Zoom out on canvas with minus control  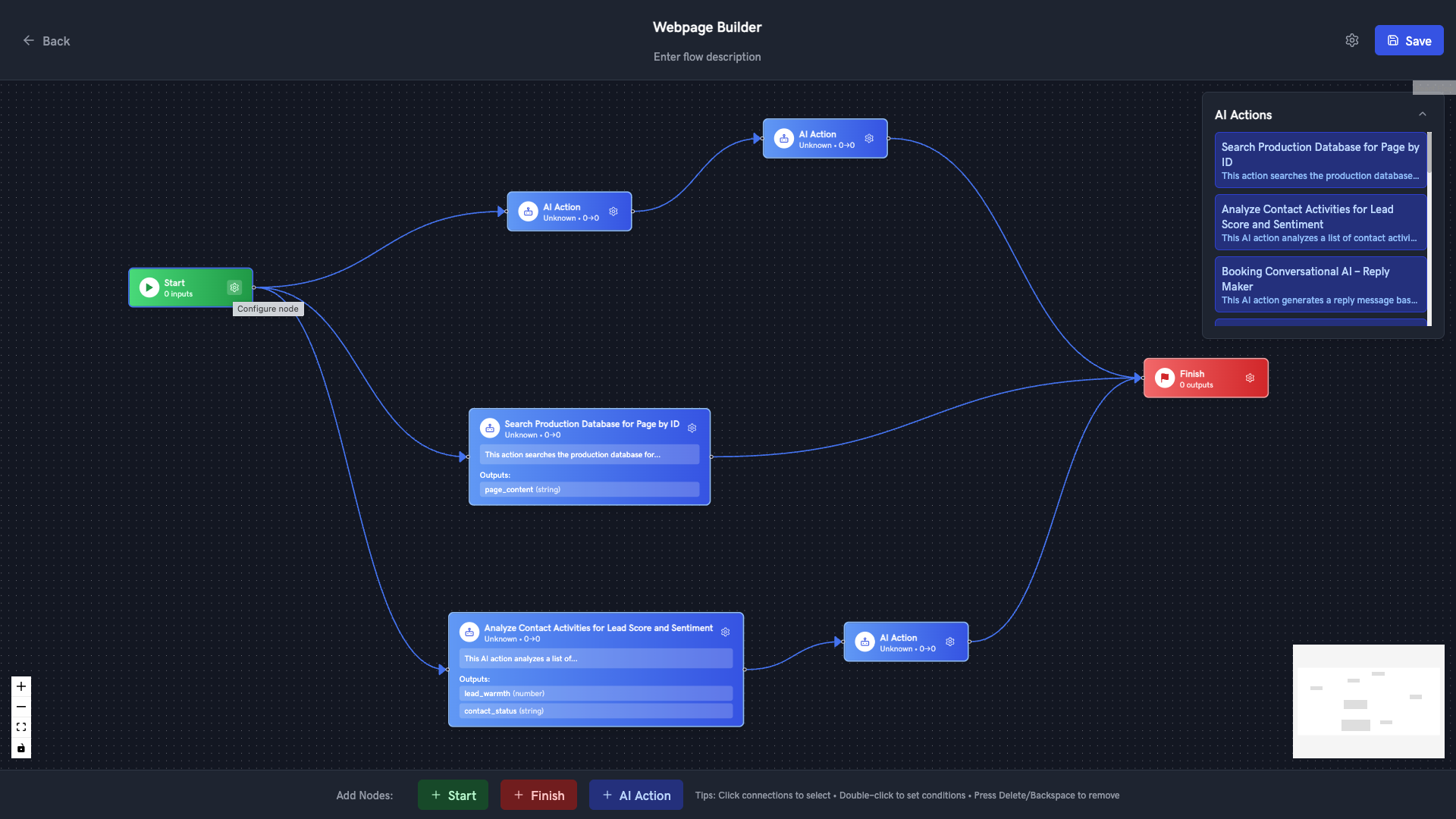click(21, 707)
